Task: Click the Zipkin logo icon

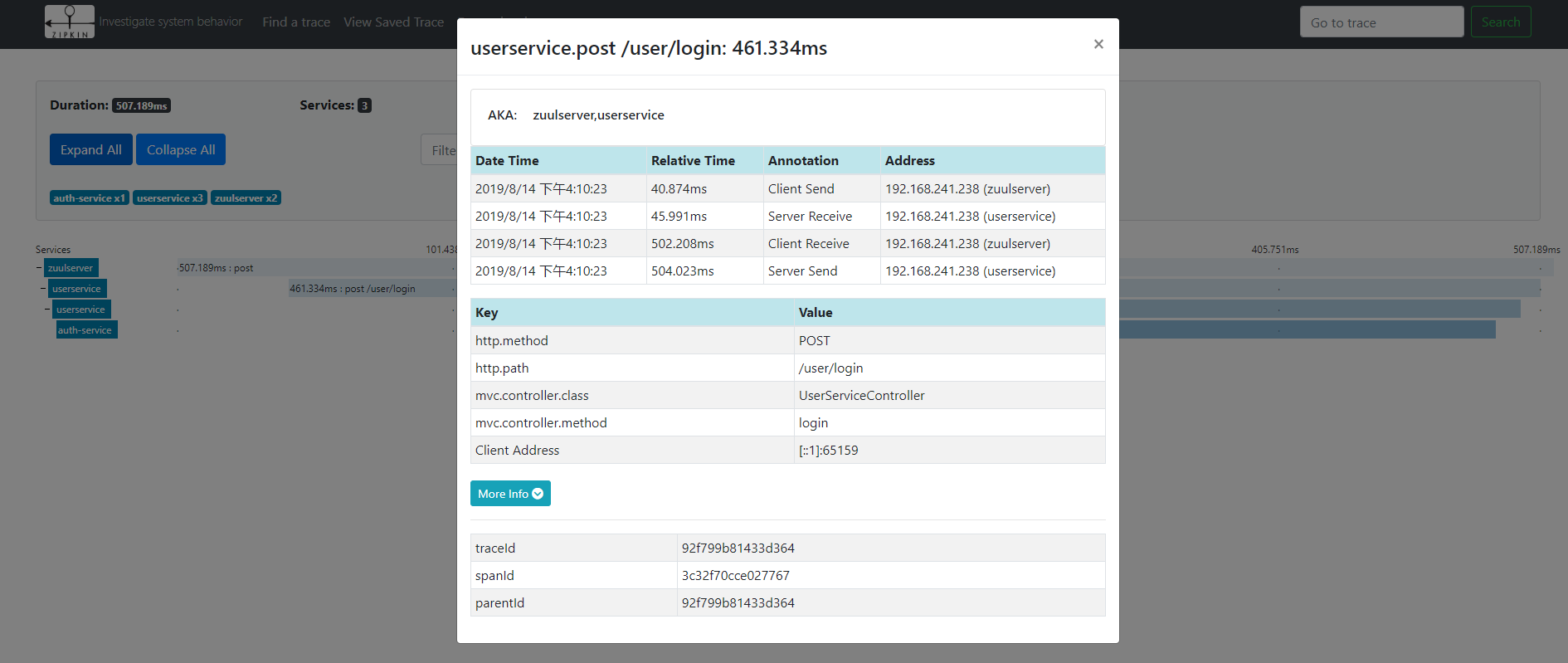Action: tap(70, 22)
